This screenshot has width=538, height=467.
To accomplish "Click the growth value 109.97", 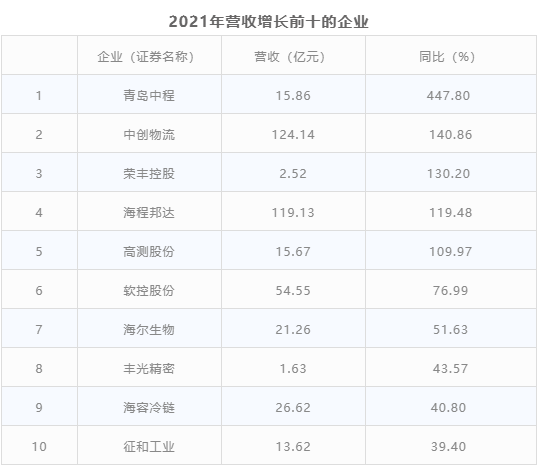I will pyautogui.click(x=451, y=252).
